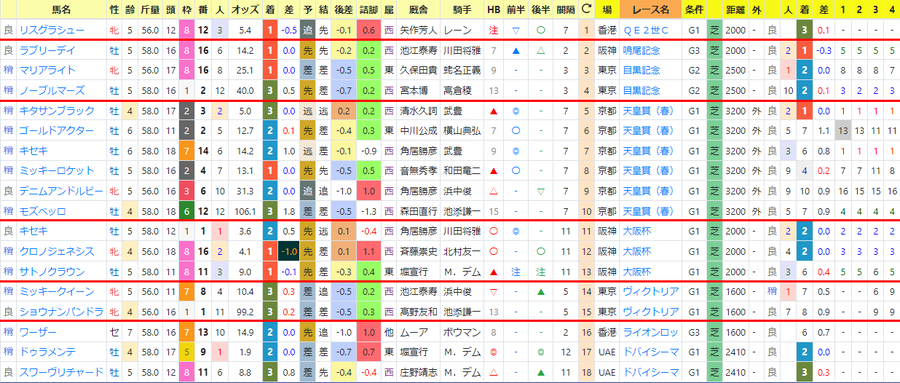Open ドバイシーマ link in ドゥラメンテ row
900x383 pixels.
(x=651, y=351)
